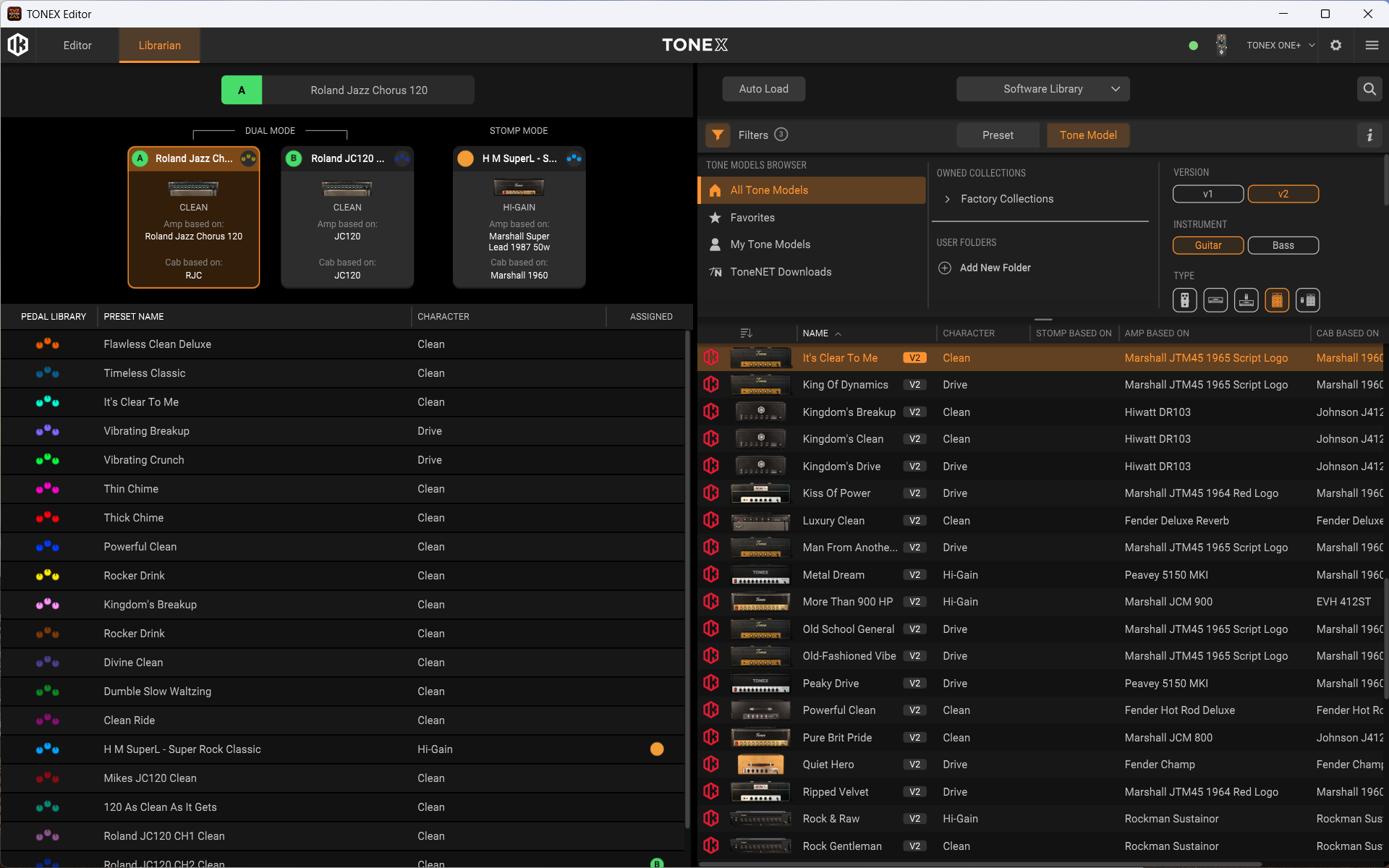Select the Kiss Of Power tone model
Viewport: 1389px width, 868px height.
pos(1040,493)
